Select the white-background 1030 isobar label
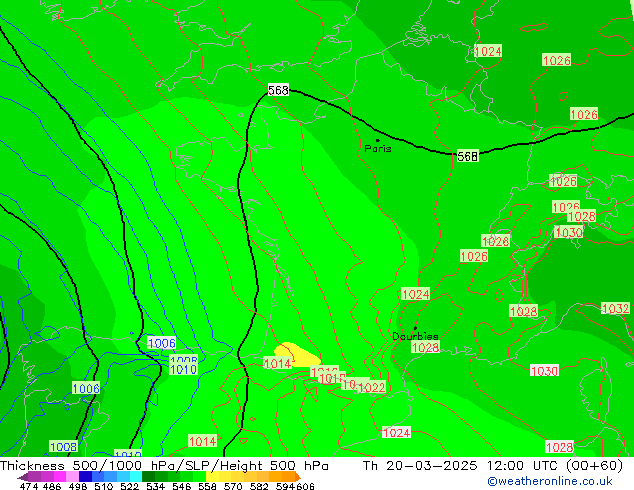Viewport: 634px width, 490px height. pyautogui.click(x=544, y=370)
